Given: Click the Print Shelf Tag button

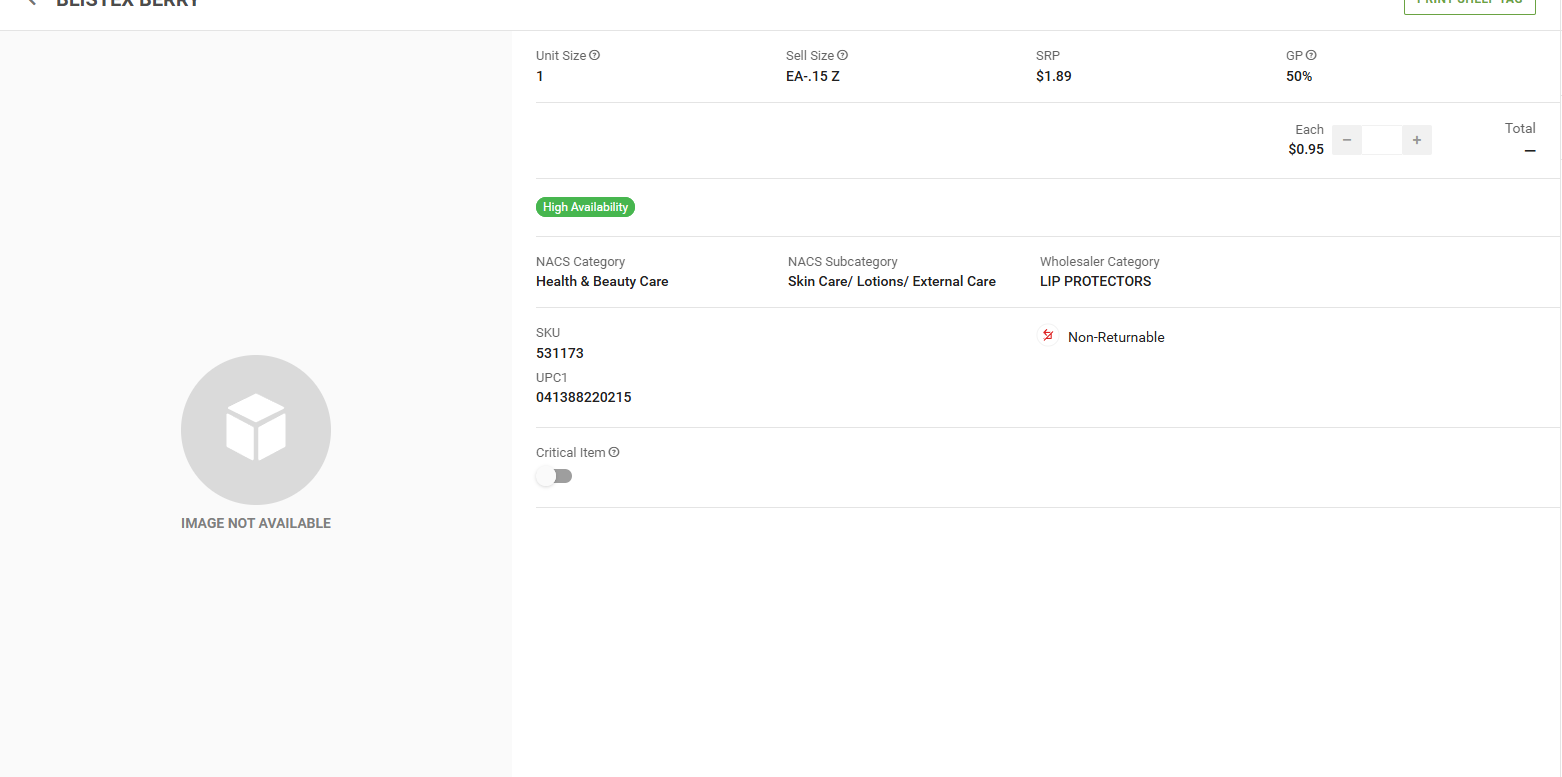Looking at the screenshot, I should tap(1469, 5).
